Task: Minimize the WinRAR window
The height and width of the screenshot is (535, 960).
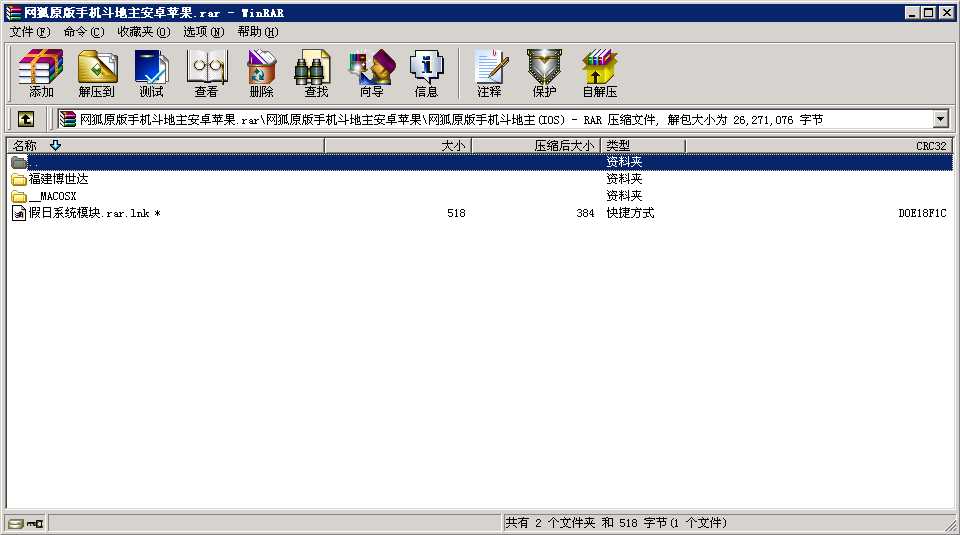Action: point(912,12)
